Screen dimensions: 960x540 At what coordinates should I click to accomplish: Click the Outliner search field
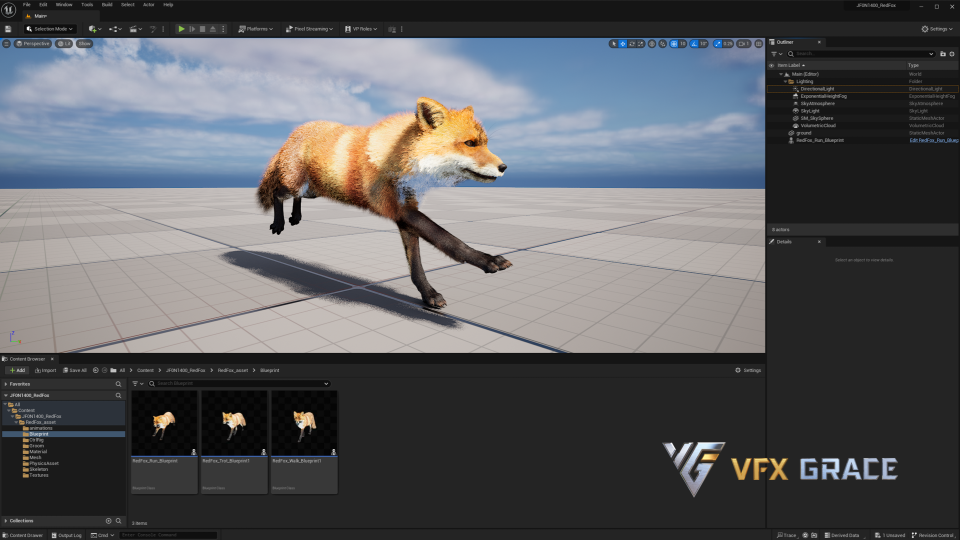861,54
